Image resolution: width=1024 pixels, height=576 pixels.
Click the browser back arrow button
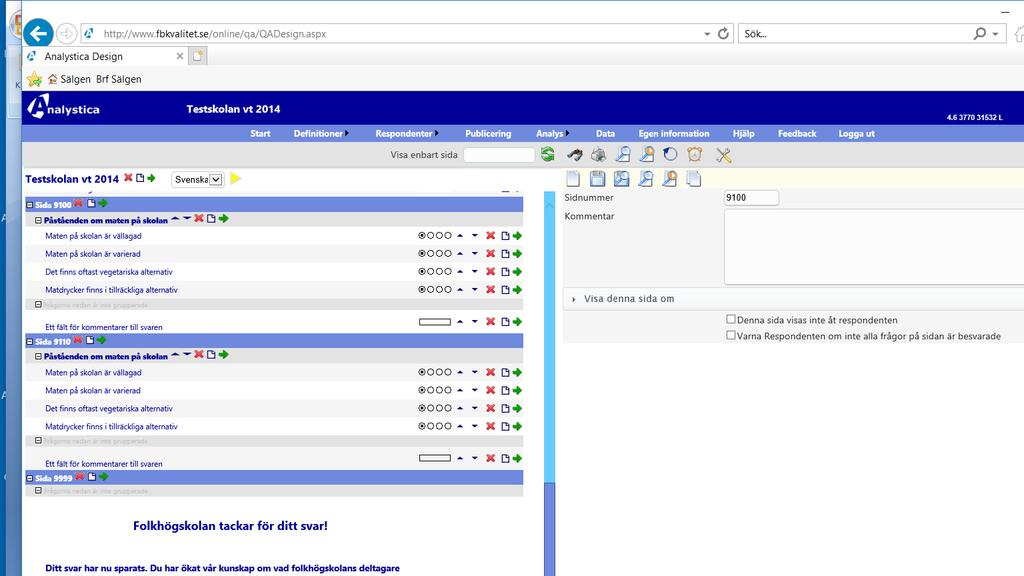(x=38, y=33)
